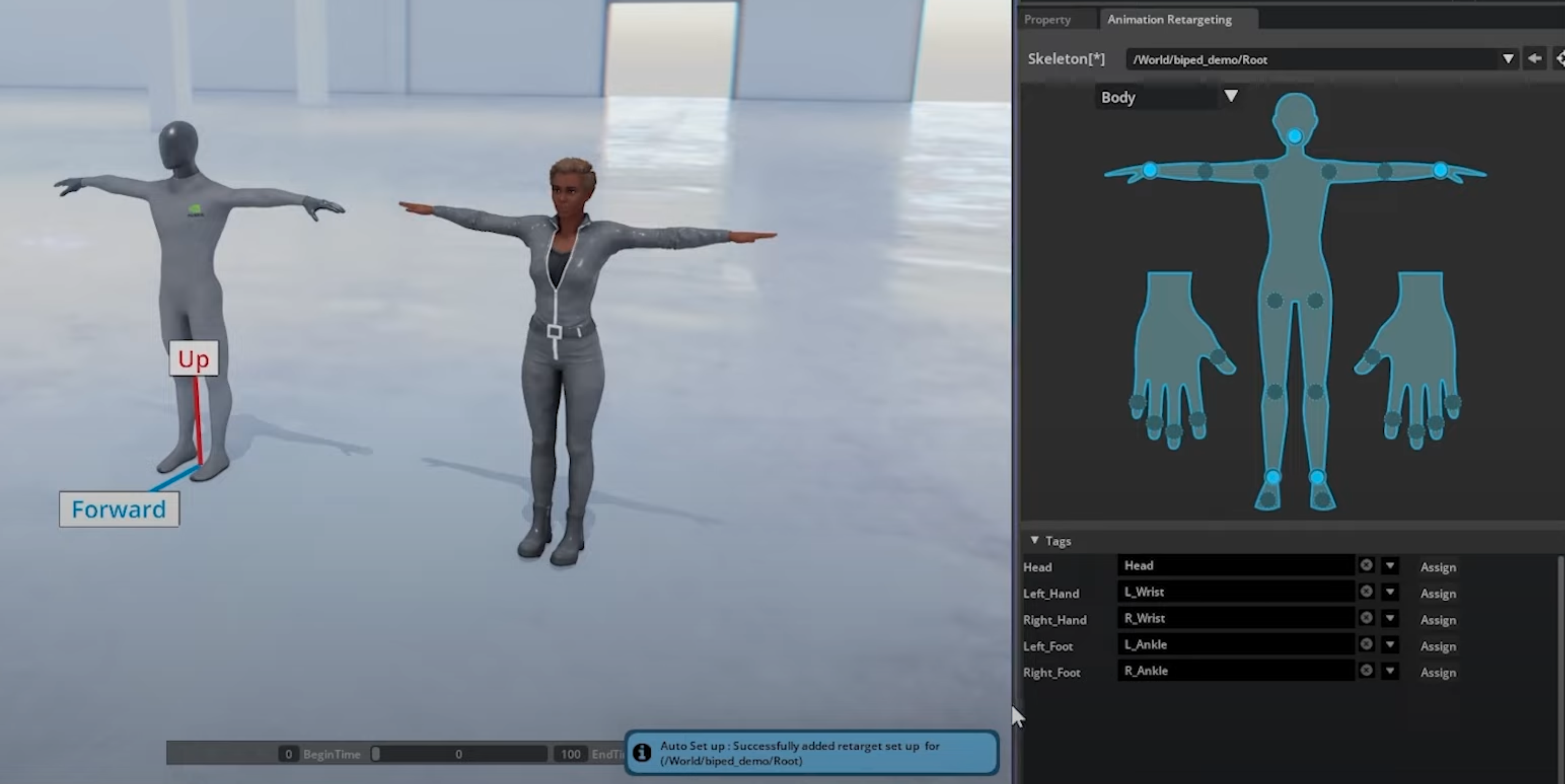Click Assign for the Head tag
Viewport: 1565px width, 784px height.
(1438, 567)
